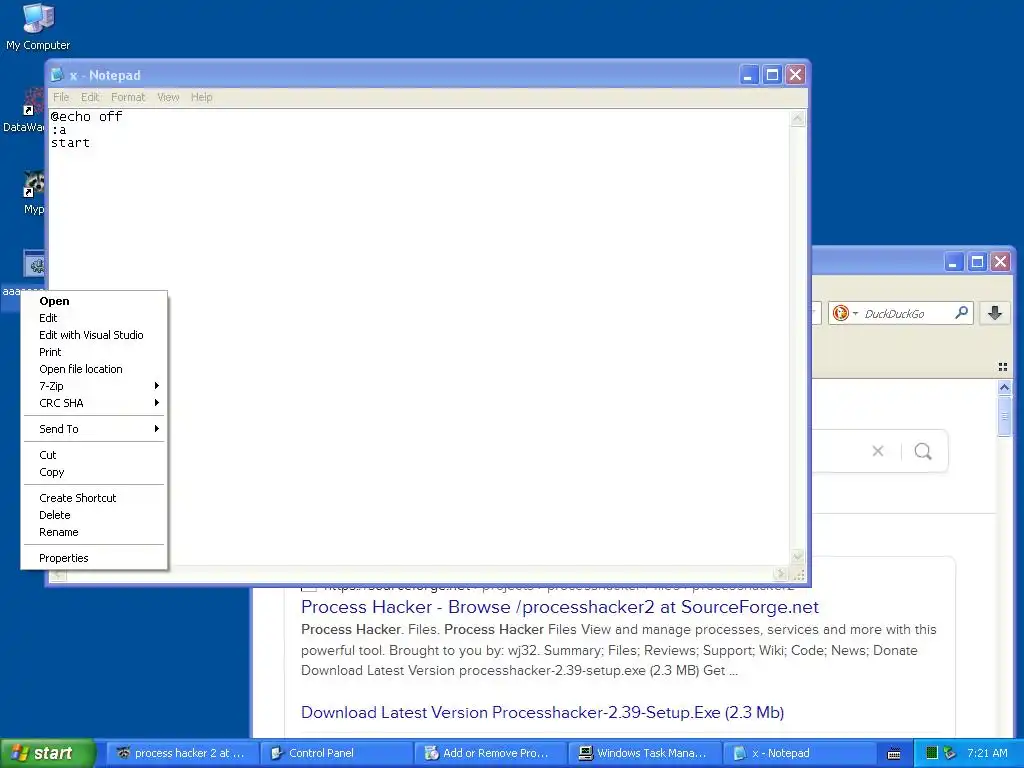Click the browser scrollbar up arrow

1004,387
